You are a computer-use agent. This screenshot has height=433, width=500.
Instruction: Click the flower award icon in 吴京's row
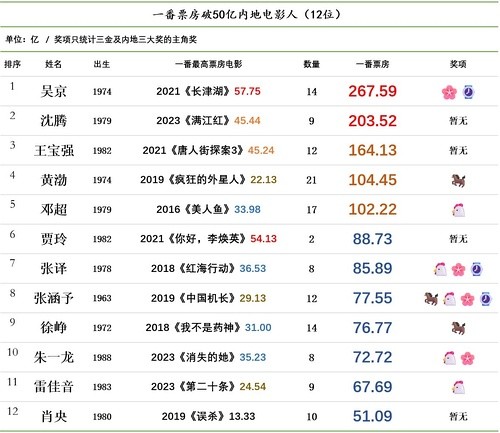(x=449, y=92)
